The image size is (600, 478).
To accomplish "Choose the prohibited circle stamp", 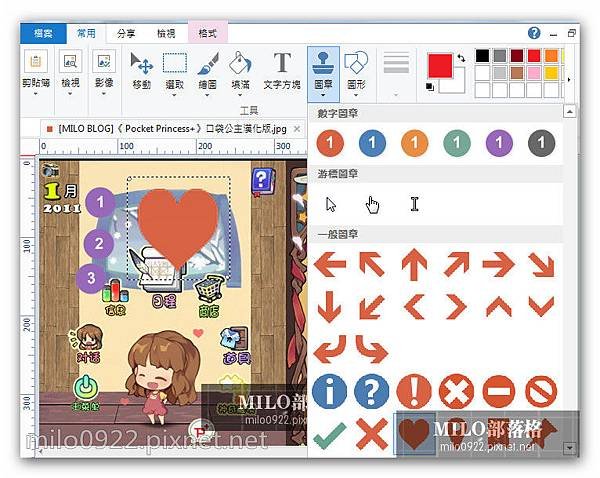I will coord(541,392).
